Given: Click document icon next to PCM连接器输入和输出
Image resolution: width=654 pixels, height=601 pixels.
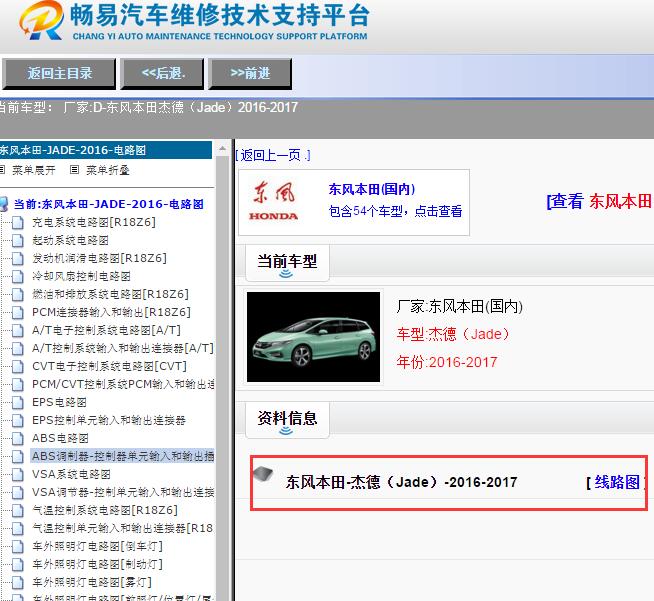Looking at the screenshot, I should click(x=18, y=312).
